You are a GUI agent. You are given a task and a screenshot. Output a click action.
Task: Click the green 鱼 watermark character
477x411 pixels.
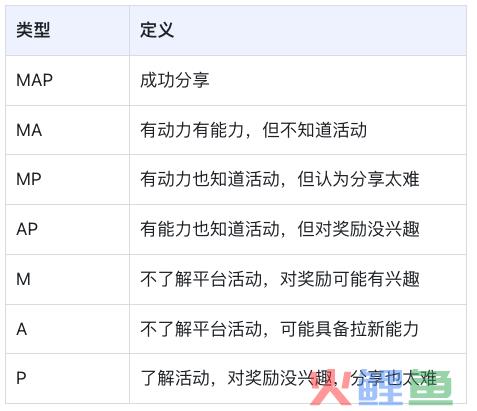(430, 387)
